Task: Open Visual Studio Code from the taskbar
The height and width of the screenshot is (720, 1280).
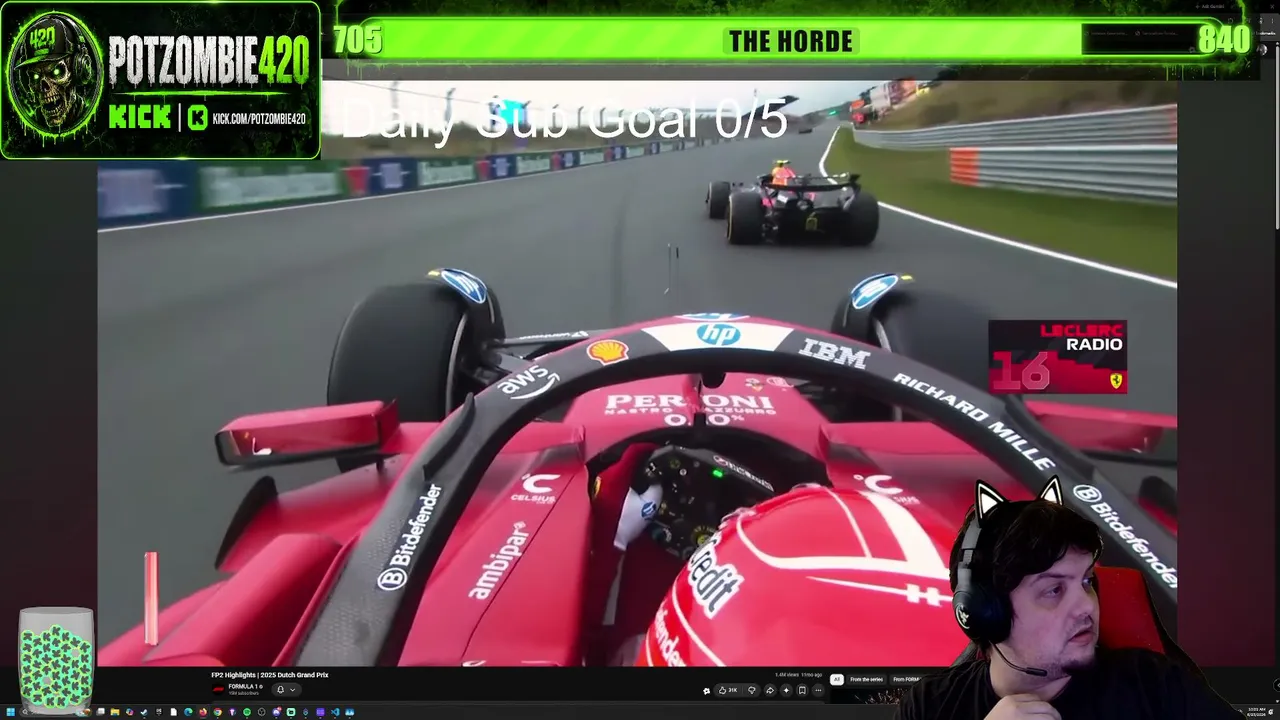Action: [335, 712]
